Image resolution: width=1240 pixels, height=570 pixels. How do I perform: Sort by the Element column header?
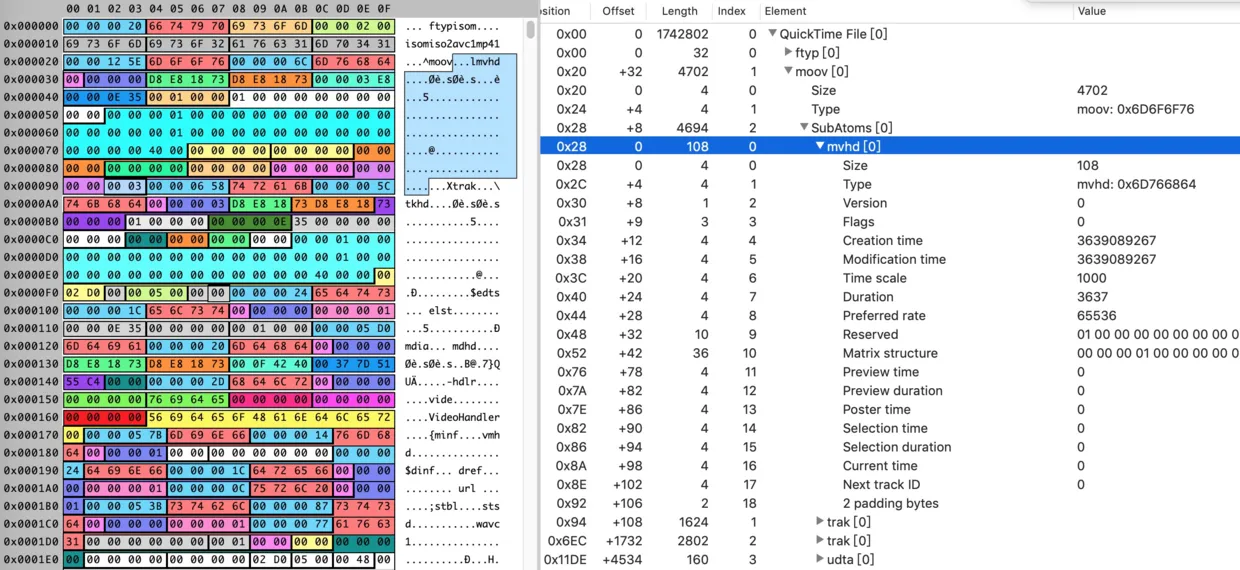pos(785,11)
